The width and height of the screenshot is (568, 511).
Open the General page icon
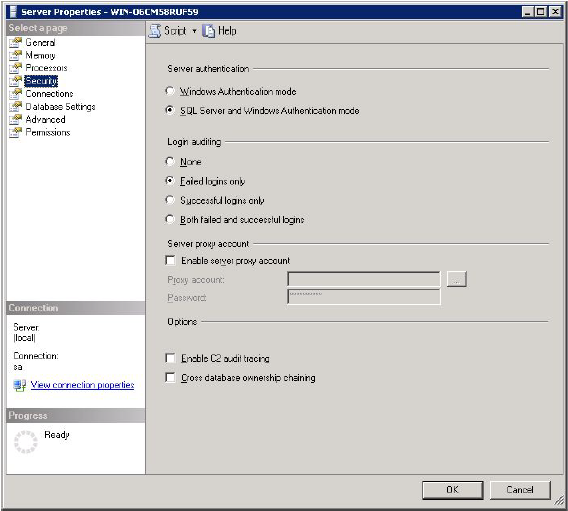15,43
